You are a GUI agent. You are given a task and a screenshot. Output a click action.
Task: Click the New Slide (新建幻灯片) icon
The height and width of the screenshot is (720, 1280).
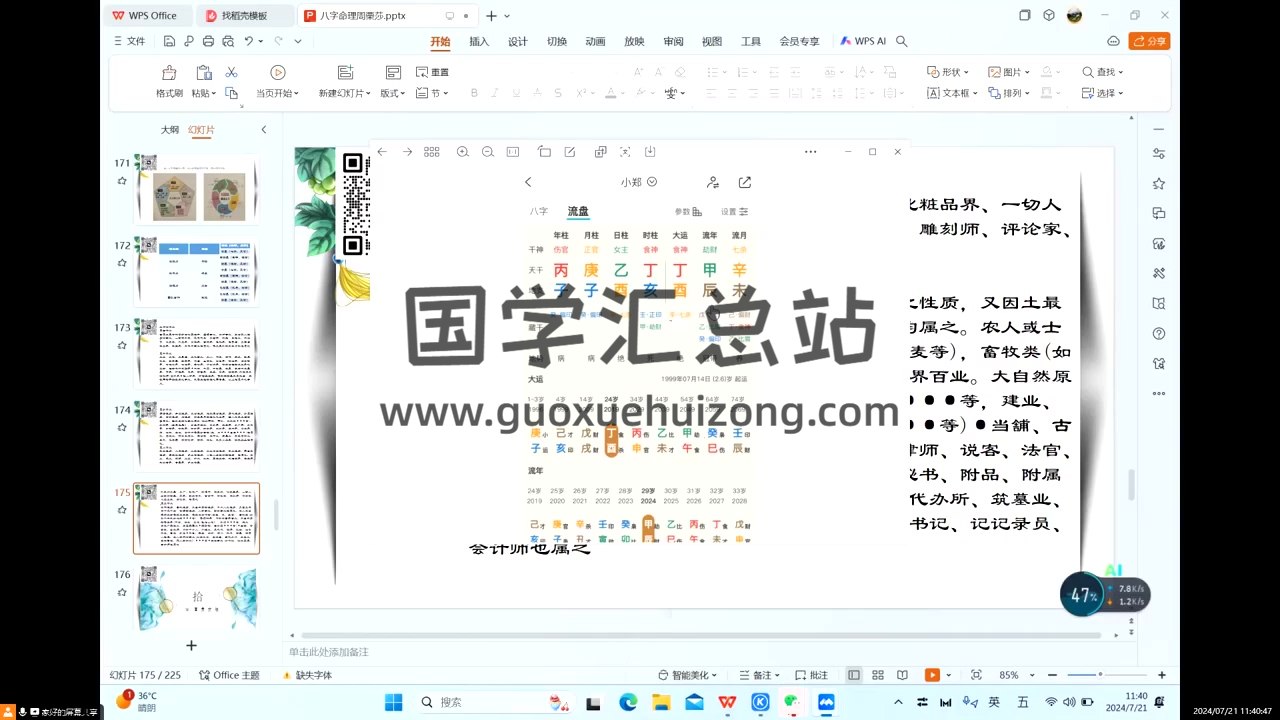(x=346, y=72)
